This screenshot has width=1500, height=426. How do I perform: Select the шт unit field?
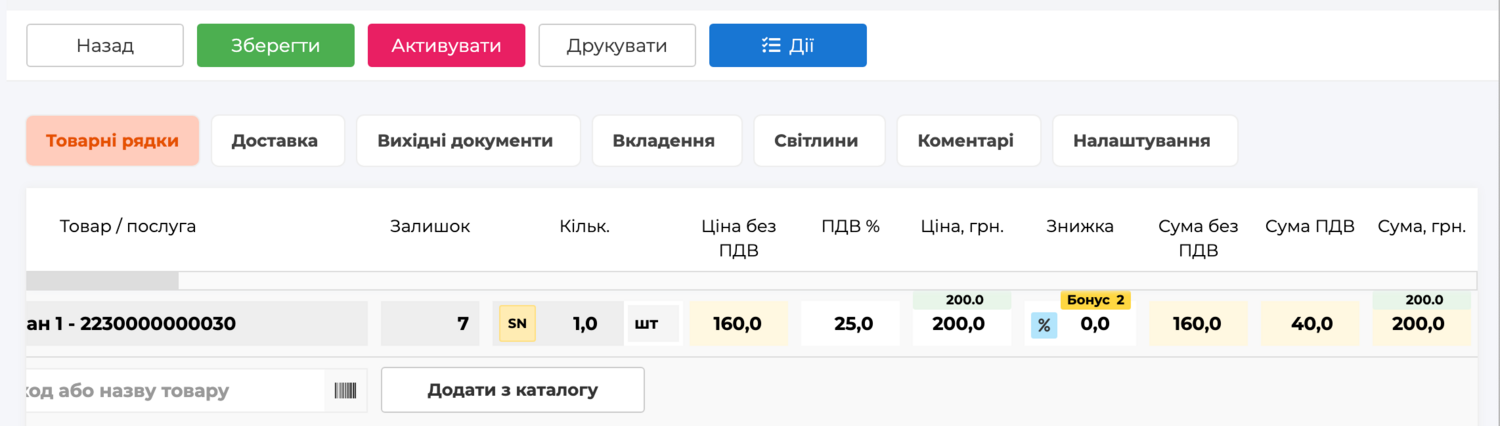tap(654, 324)
